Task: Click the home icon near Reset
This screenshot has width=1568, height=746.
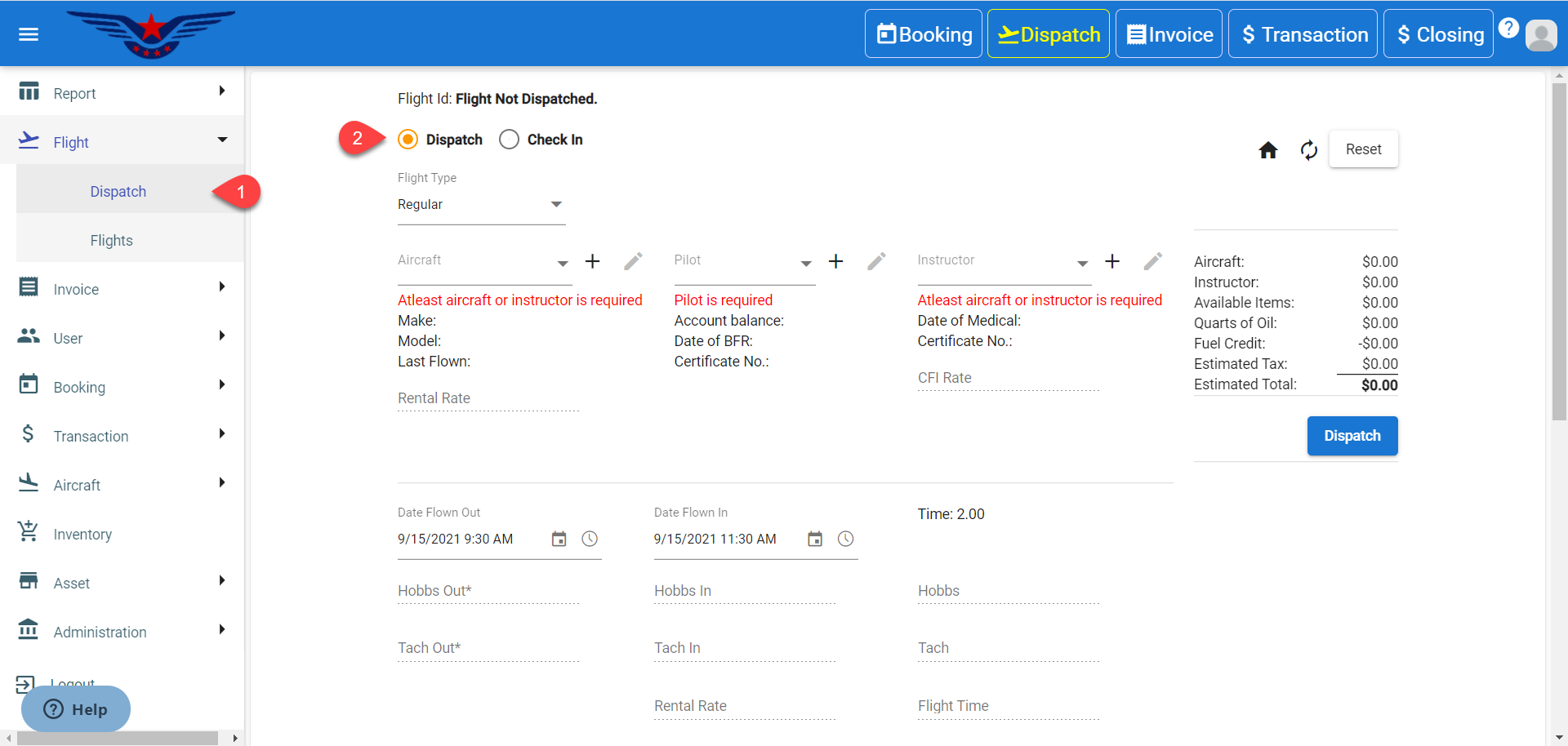Action: click(1267, 150)
